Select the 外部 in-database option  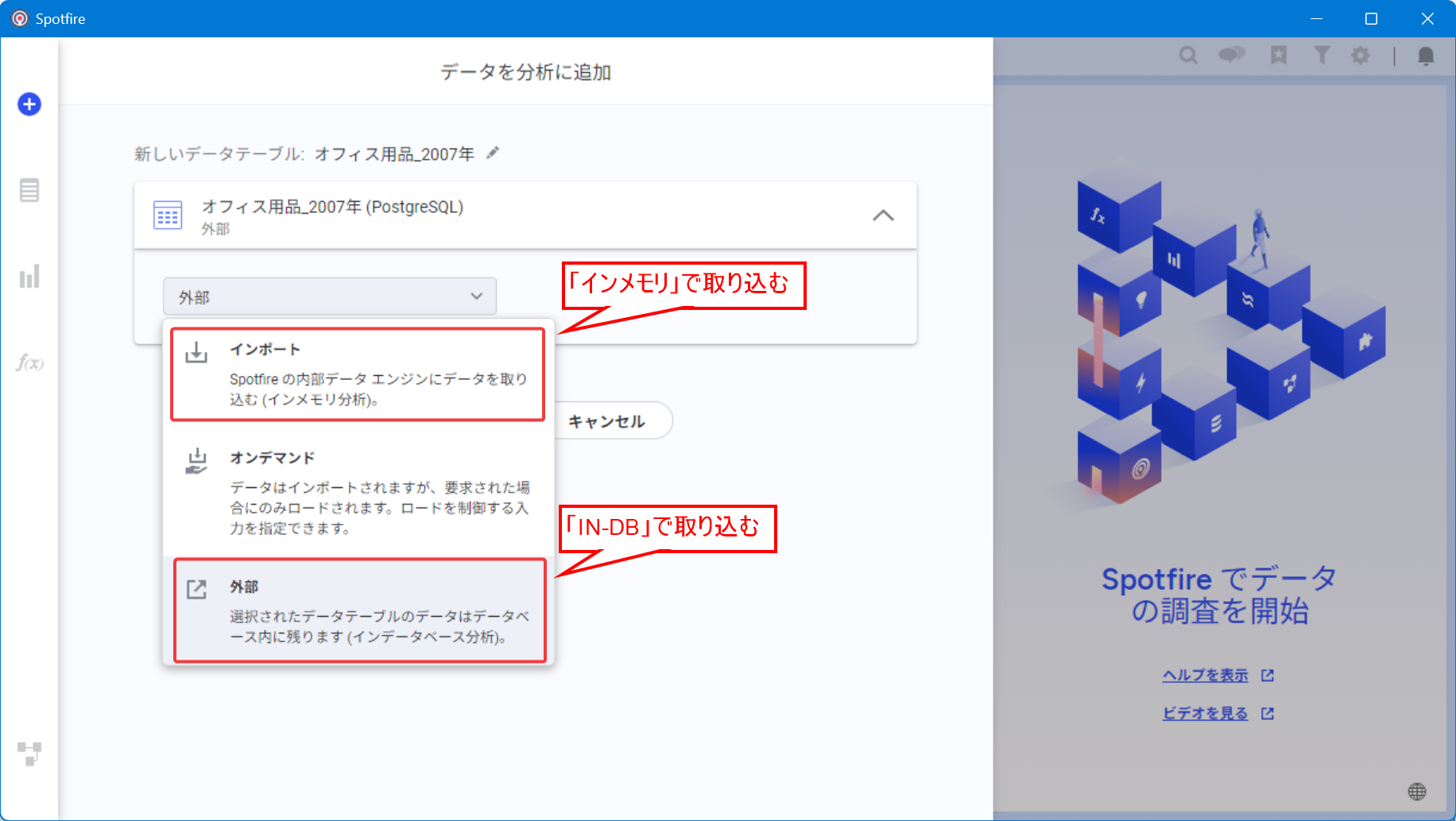pyautogui.click(x=359, y=610)
